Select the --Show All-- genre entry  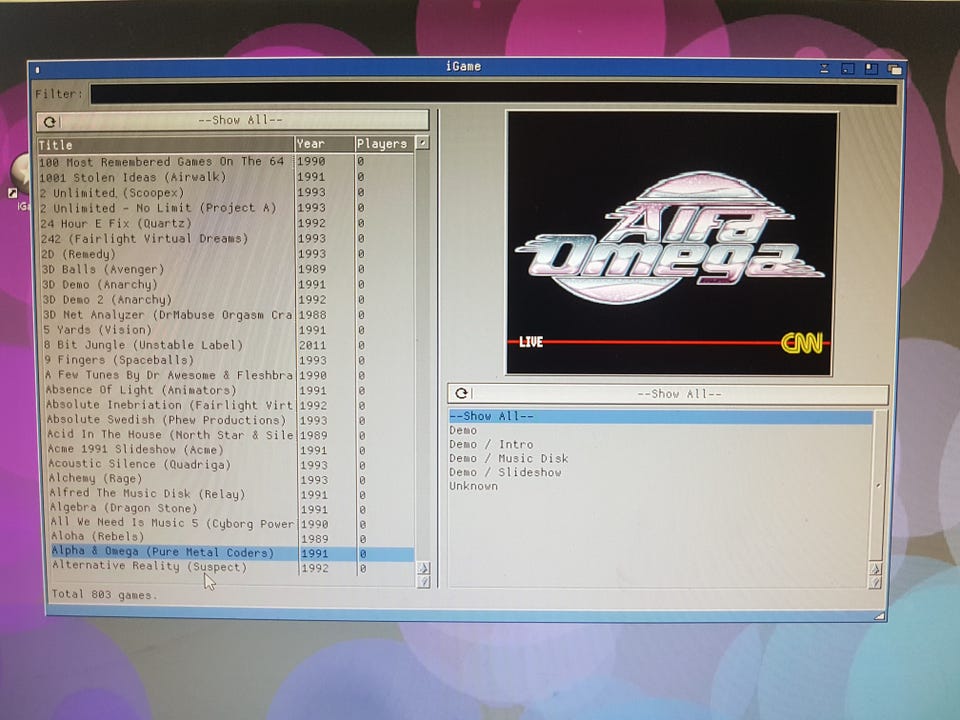(x=660, y=416)
